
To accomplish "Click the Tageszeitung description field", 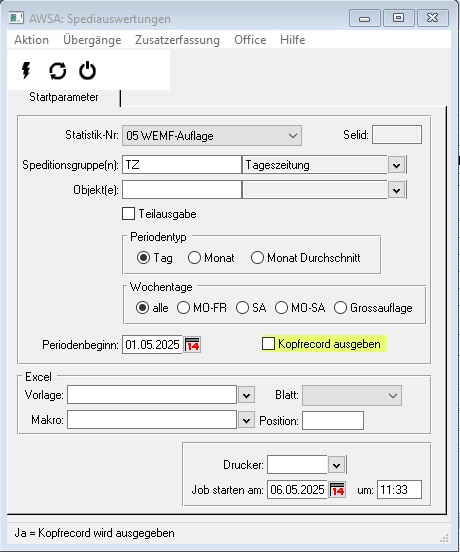I will [315, 165].
